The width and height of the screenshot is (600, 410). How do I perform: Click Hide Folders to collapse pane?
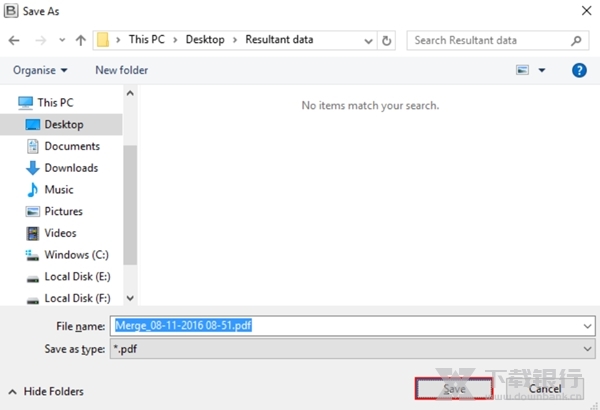[46, 391]
